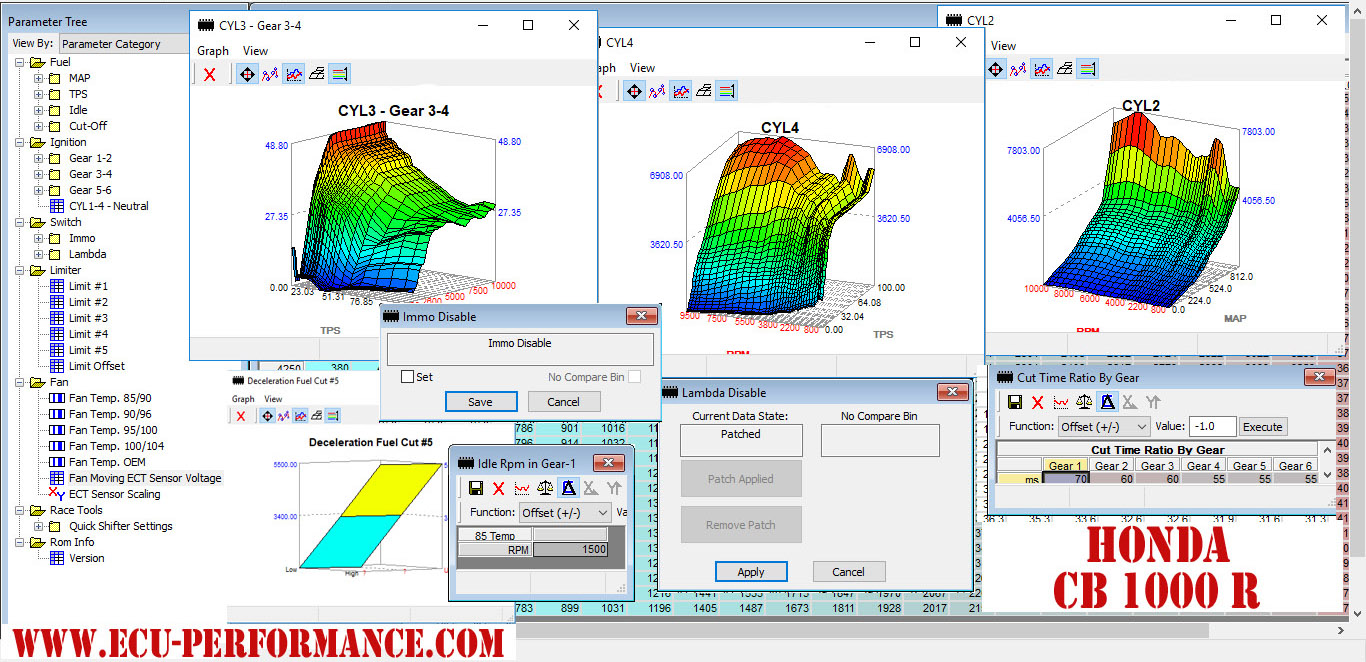Click the save floppy icon in Cut Time Ratio By Gear

tap(1015, 402)
